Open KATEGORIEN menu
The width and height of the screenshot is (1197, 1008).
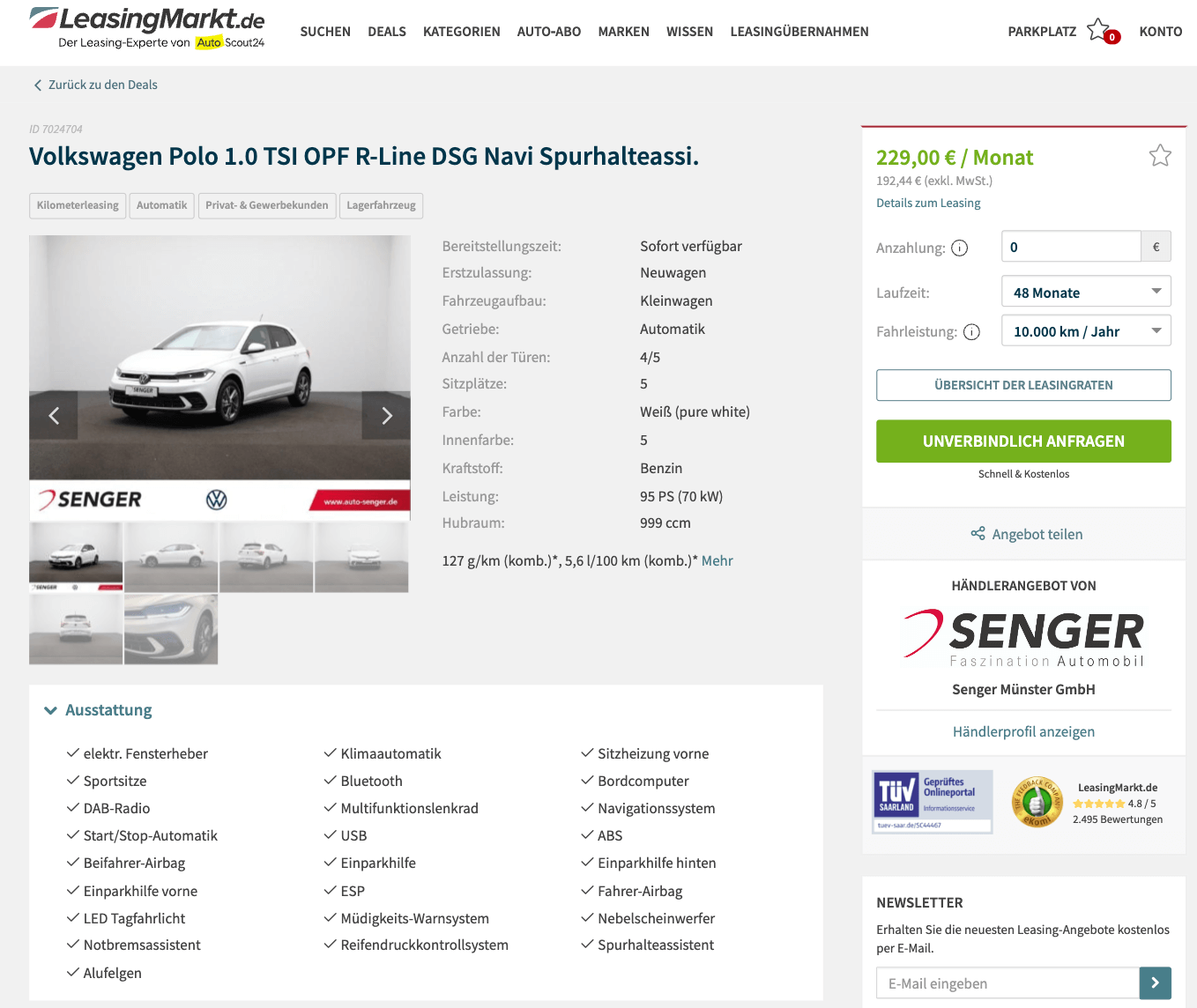[x=462, y=32]
